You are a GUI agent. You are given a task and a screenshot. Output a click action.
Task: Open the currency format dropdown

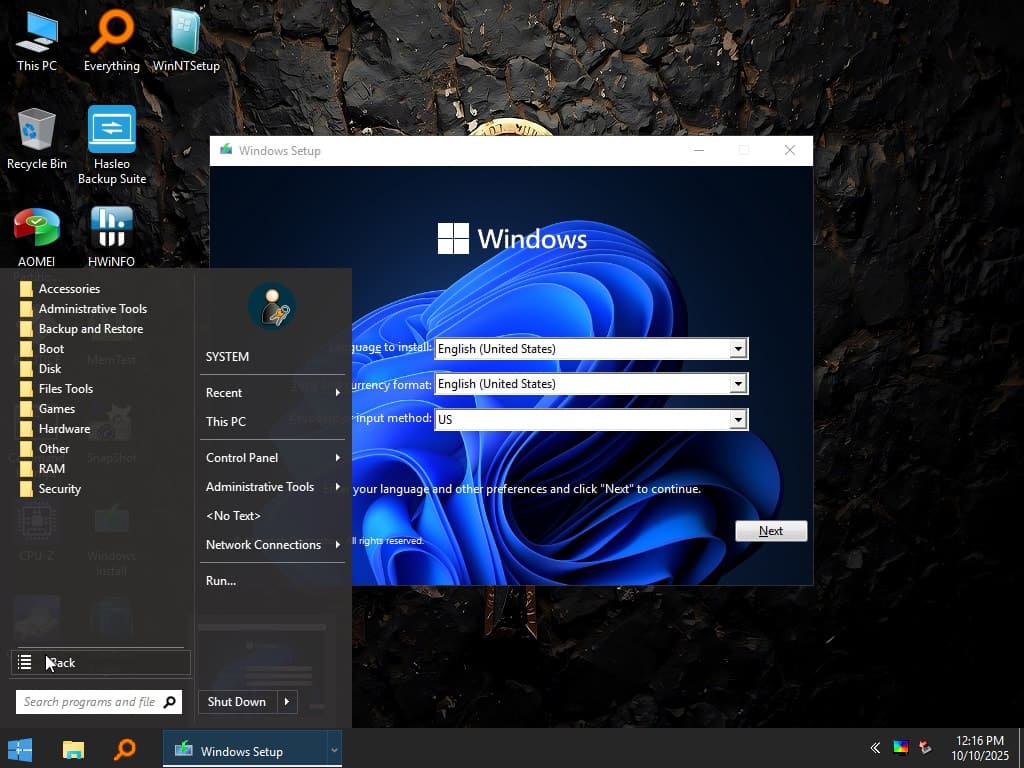(x=737, y=384)
